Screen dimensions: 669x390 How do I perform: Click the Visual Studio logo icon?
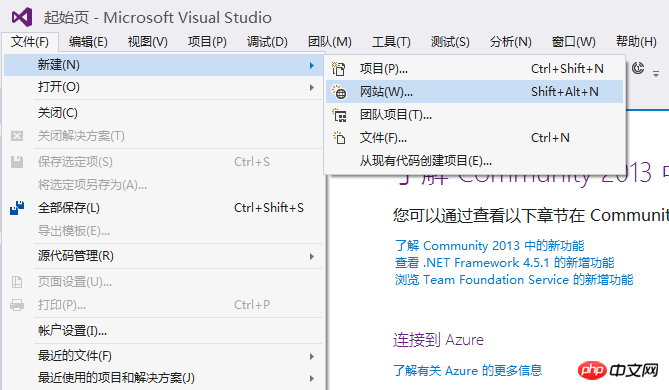22,17
